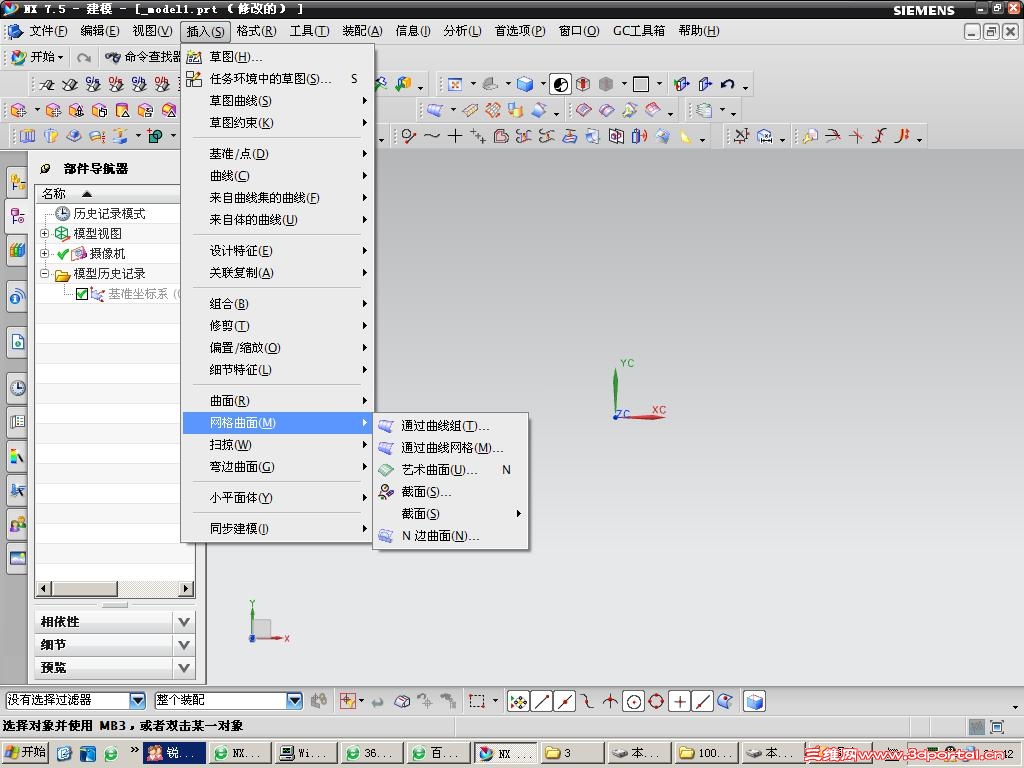This screenshot has height=768, width=1024.
Task: Click the dashed rectangle selection icon
Action: (477, 701)
